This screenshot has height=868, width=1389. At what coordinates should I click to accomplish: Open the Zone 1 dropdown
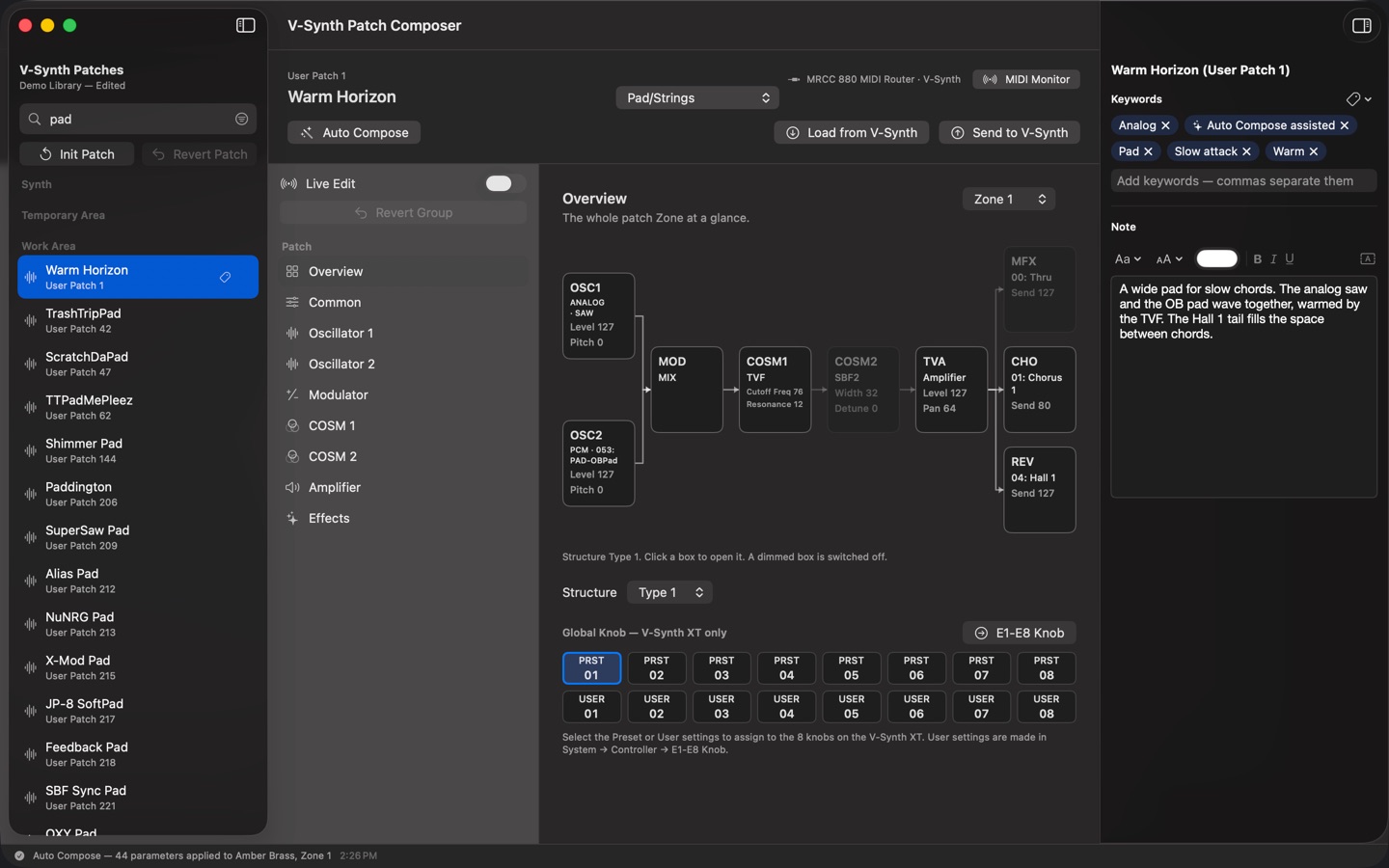click(x=1009, y=199)
